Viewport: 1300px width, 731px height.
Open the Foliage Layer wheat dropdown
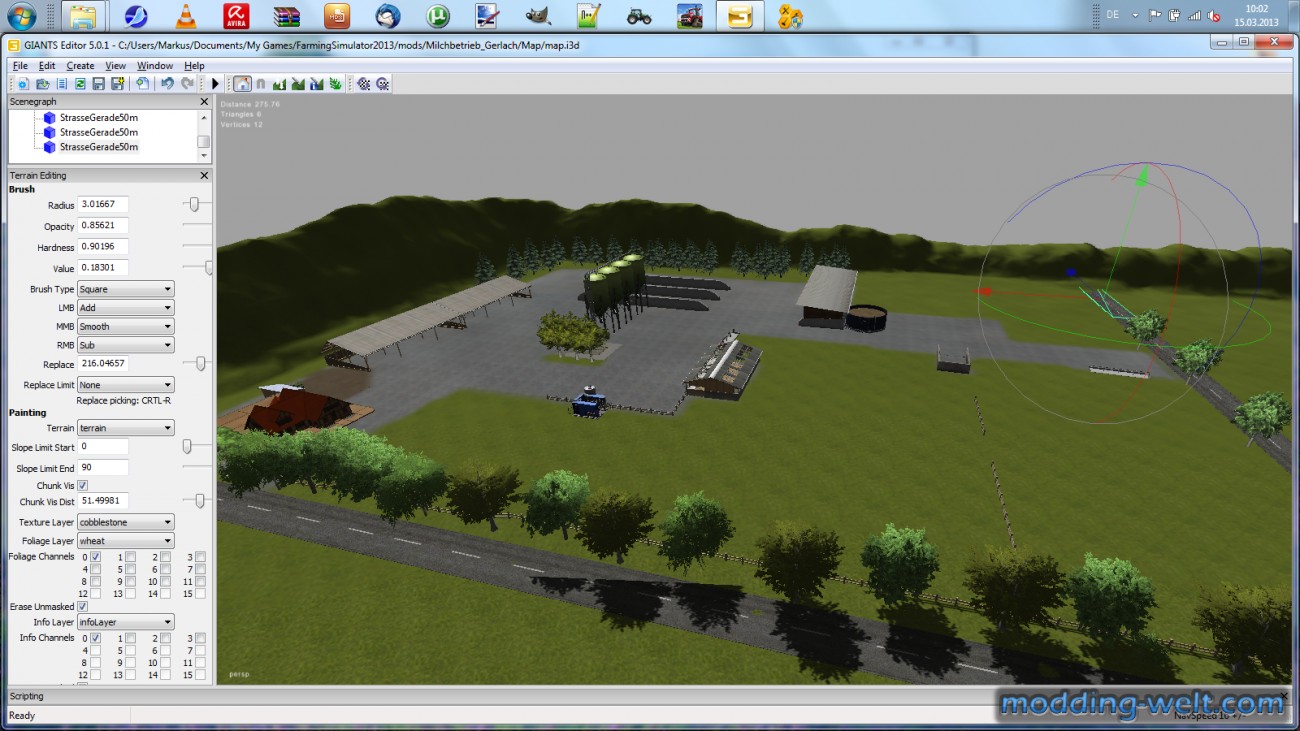[126, 541]
